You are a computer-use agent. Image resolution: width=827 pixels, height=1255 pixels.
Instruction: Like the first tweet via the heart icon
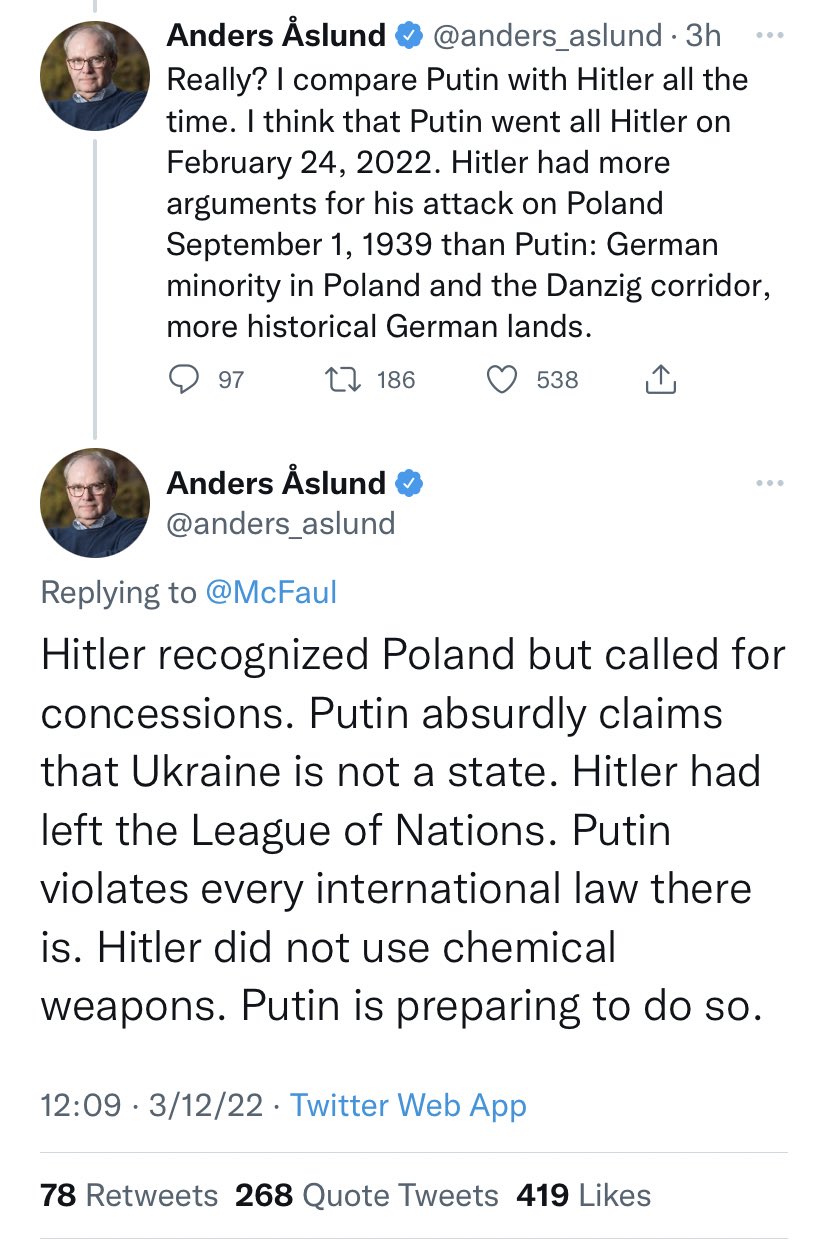(x=502, y=380)
